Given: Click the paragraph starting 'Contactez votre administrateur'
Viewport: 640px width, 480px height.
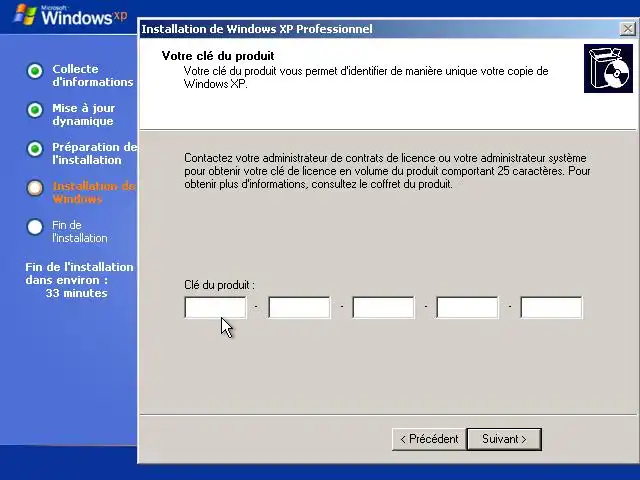Looking at the screenshot, I should tap(387, 171).
